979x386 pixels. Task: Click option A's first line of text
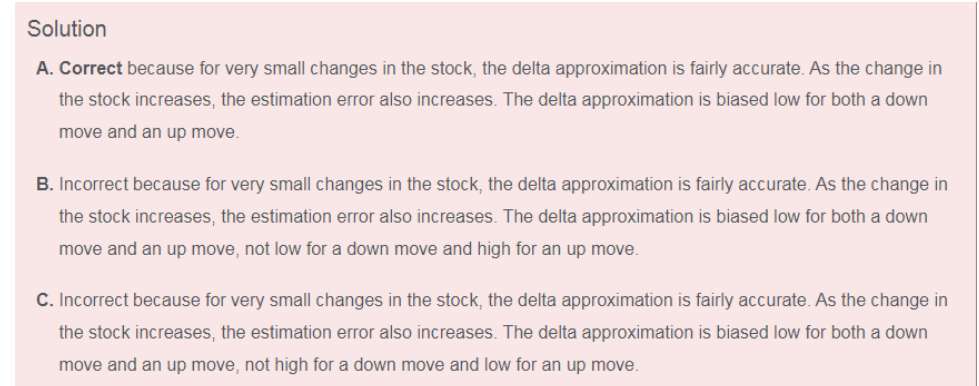coord(489,68)
